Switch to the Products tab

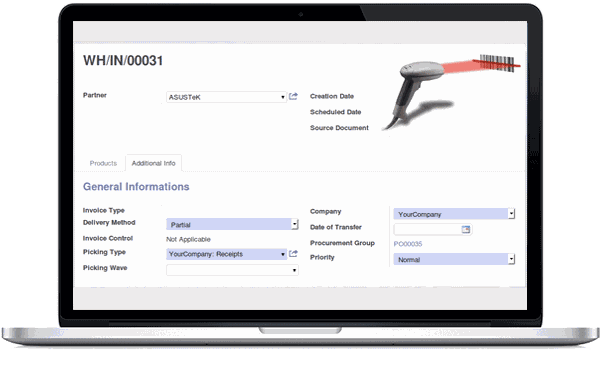click(103, 163)
